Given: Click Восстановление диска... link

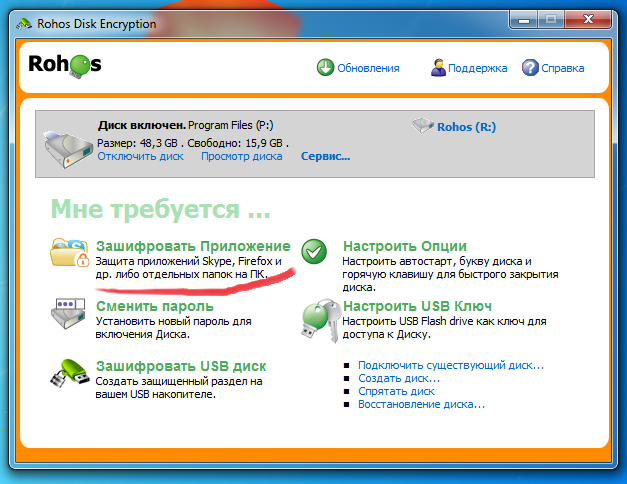Looking at the screenshot, I should click(421, 404).
